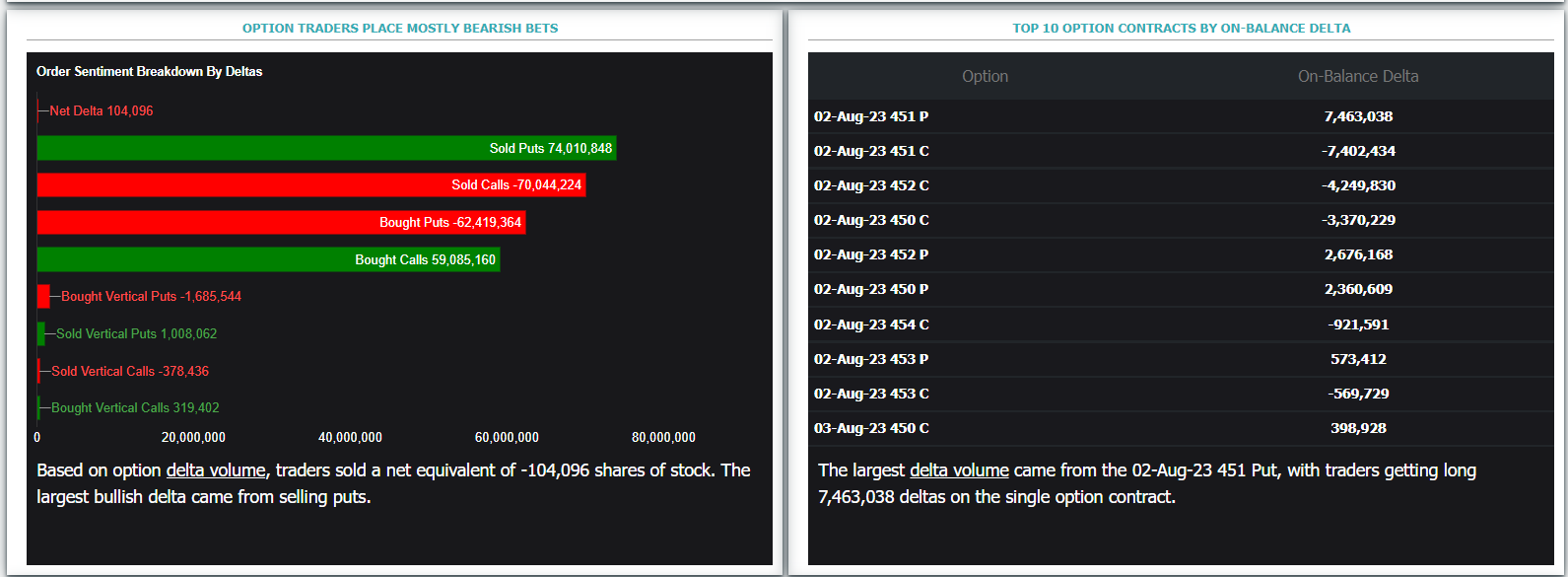This screenshot has width=1568, height=577.
Task: Click the Sold Vertical Calls label
Action: pyautogui.click(x=130, y=371)
